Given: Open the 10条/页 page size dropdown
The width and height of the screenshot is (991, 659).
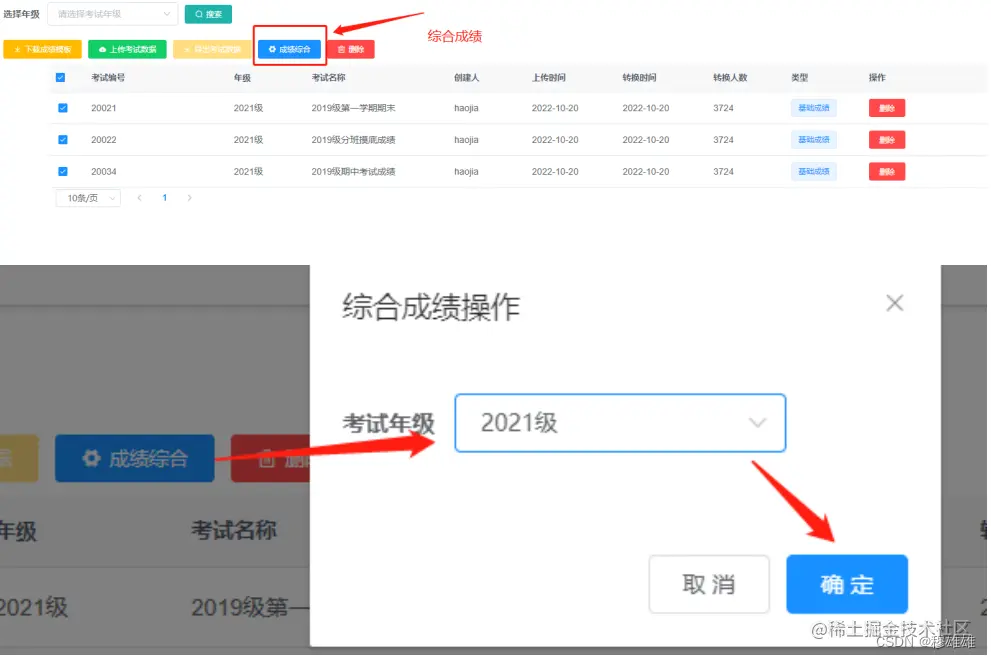Looking at the screenshot, I should [x=87, y=197].
